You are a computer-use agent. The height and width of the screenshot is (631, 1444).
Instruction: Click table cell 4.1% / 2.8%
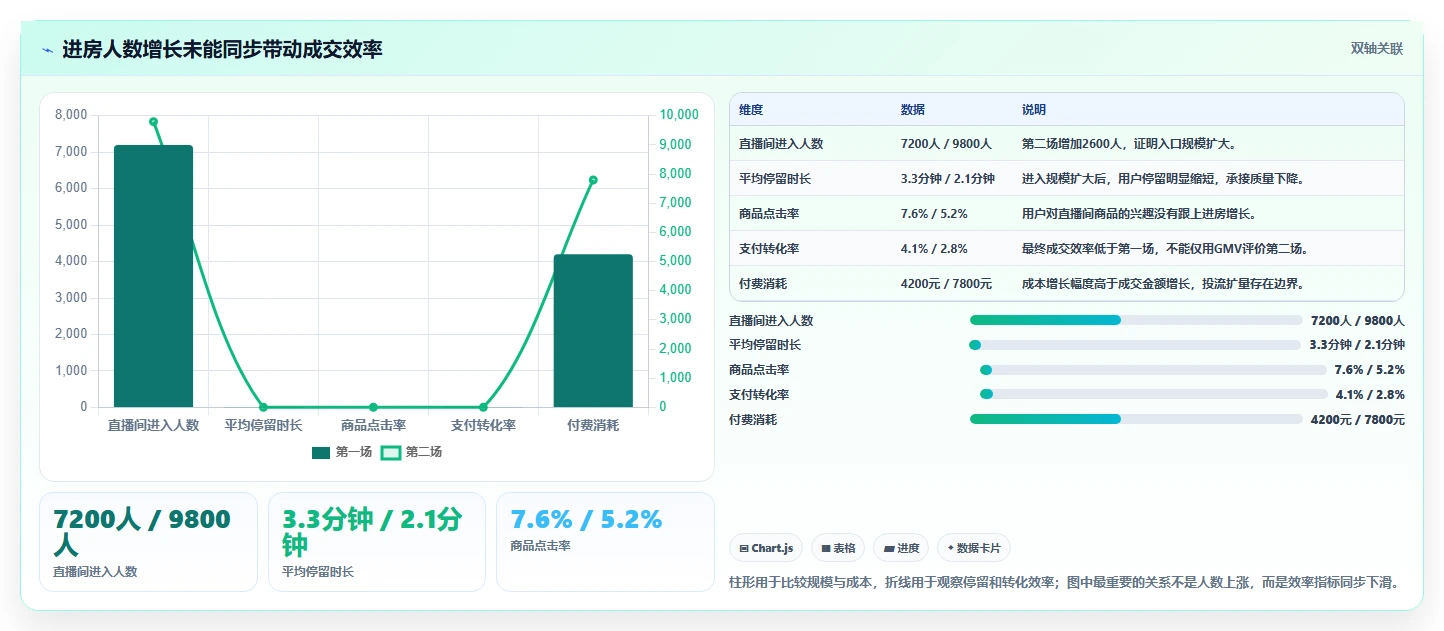934,249
